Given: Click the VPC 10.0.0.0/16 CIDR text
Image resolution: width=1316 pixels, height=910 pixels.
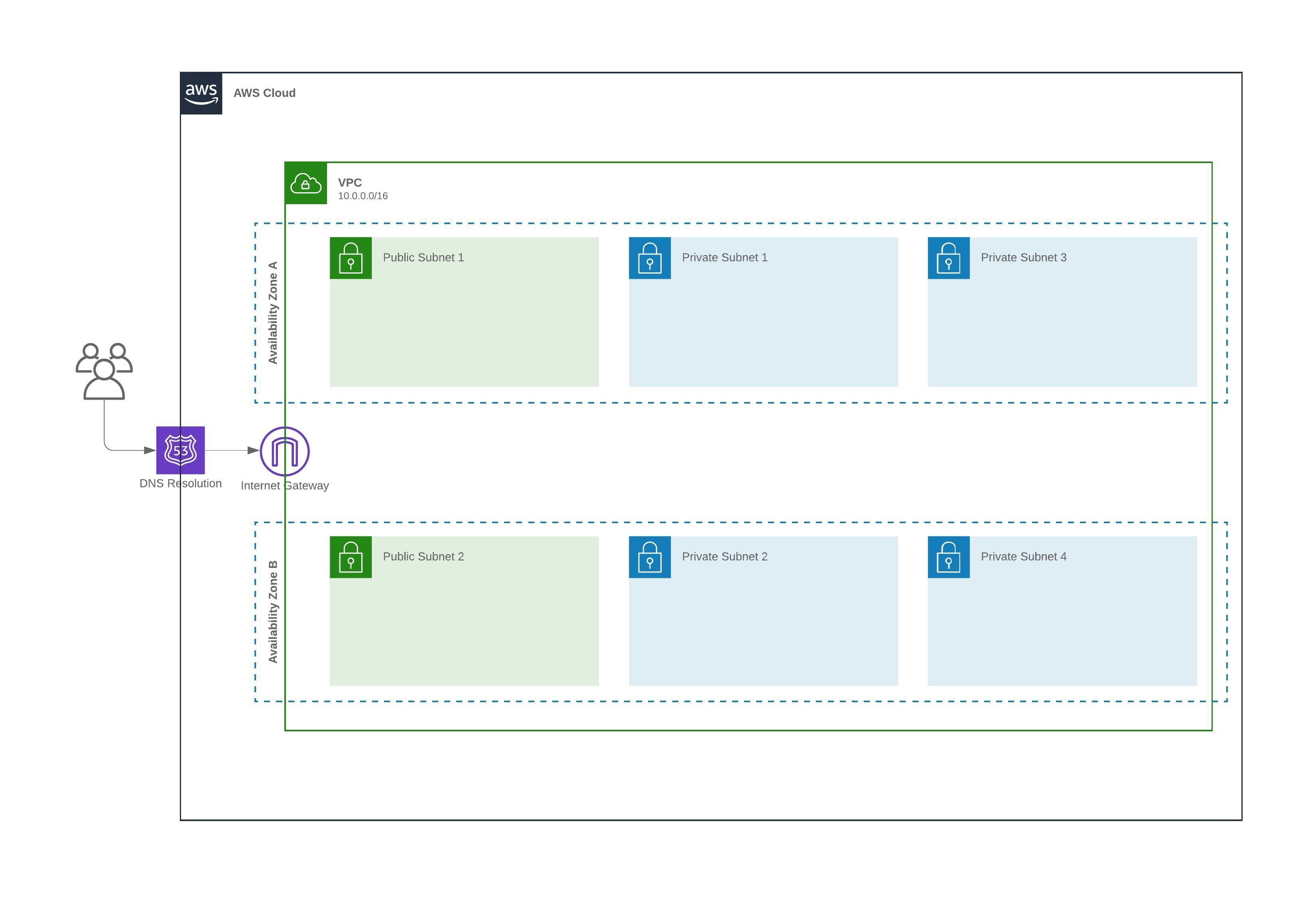Looking at the screenshot, I should (x=362, y=196).
